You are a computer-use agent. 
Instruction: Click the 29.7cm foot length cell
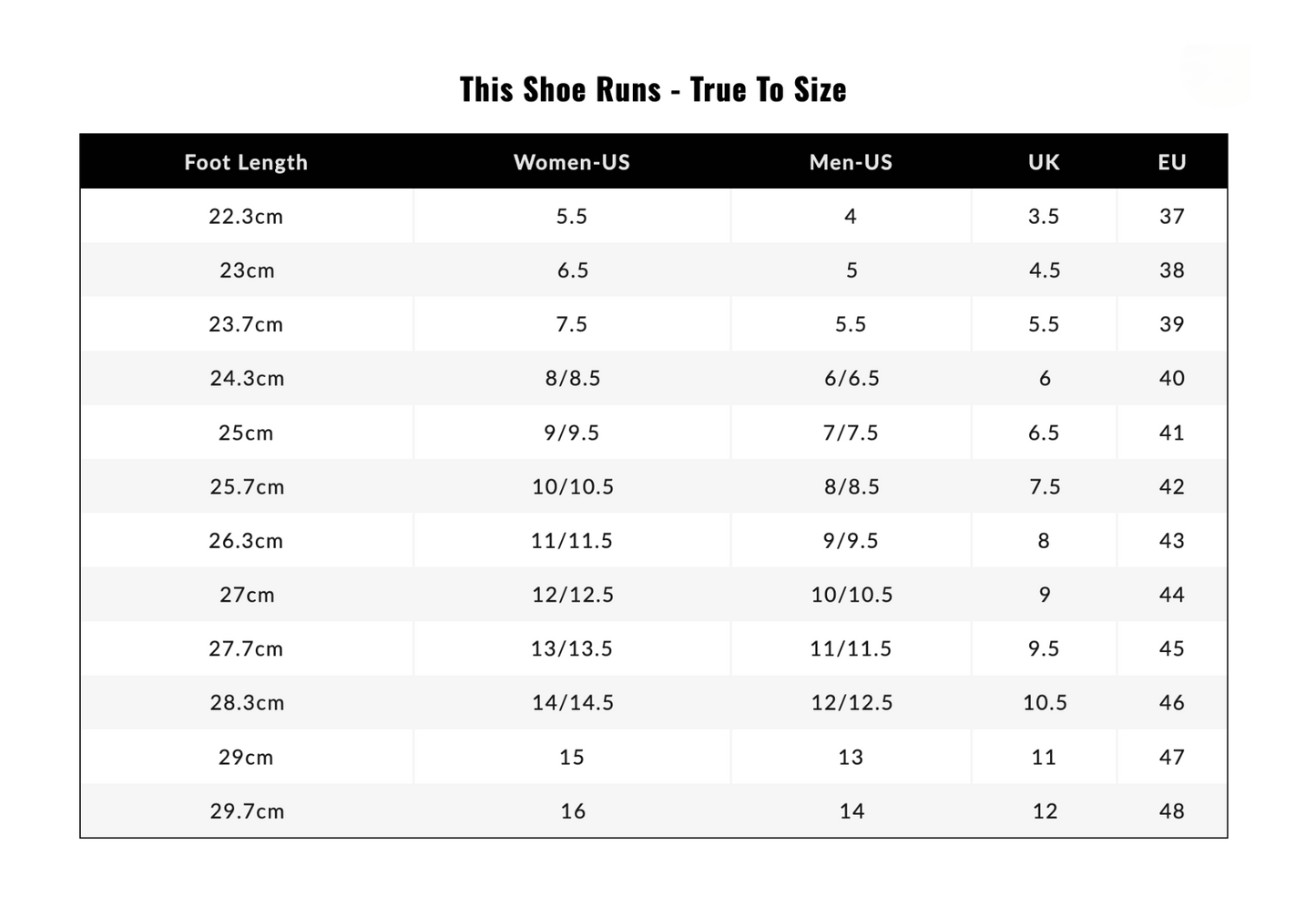point(247,811)
